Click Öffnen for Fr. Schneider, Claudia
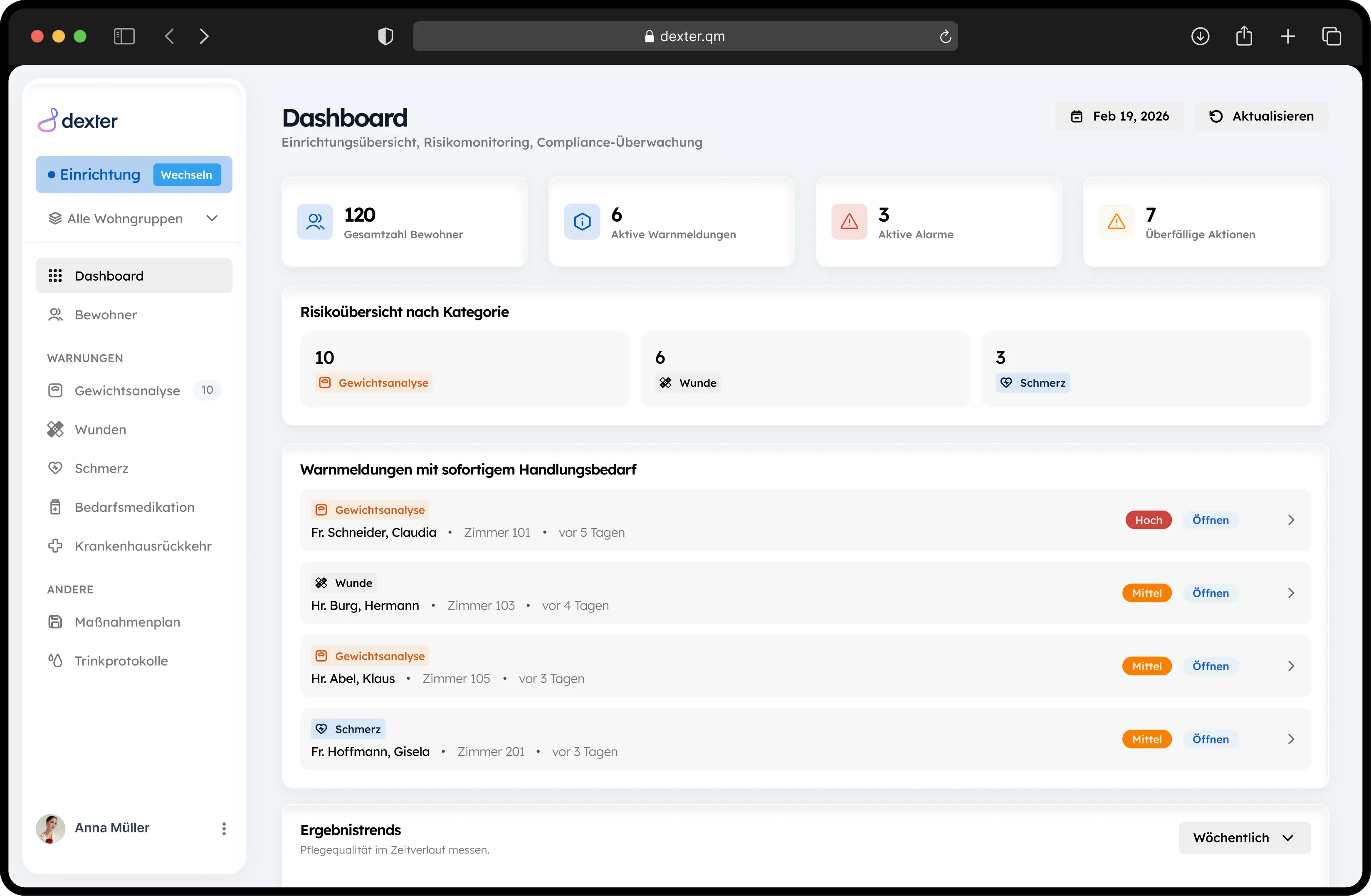The width and height of the screenshot is (1371, 896). coord(1210,520)
